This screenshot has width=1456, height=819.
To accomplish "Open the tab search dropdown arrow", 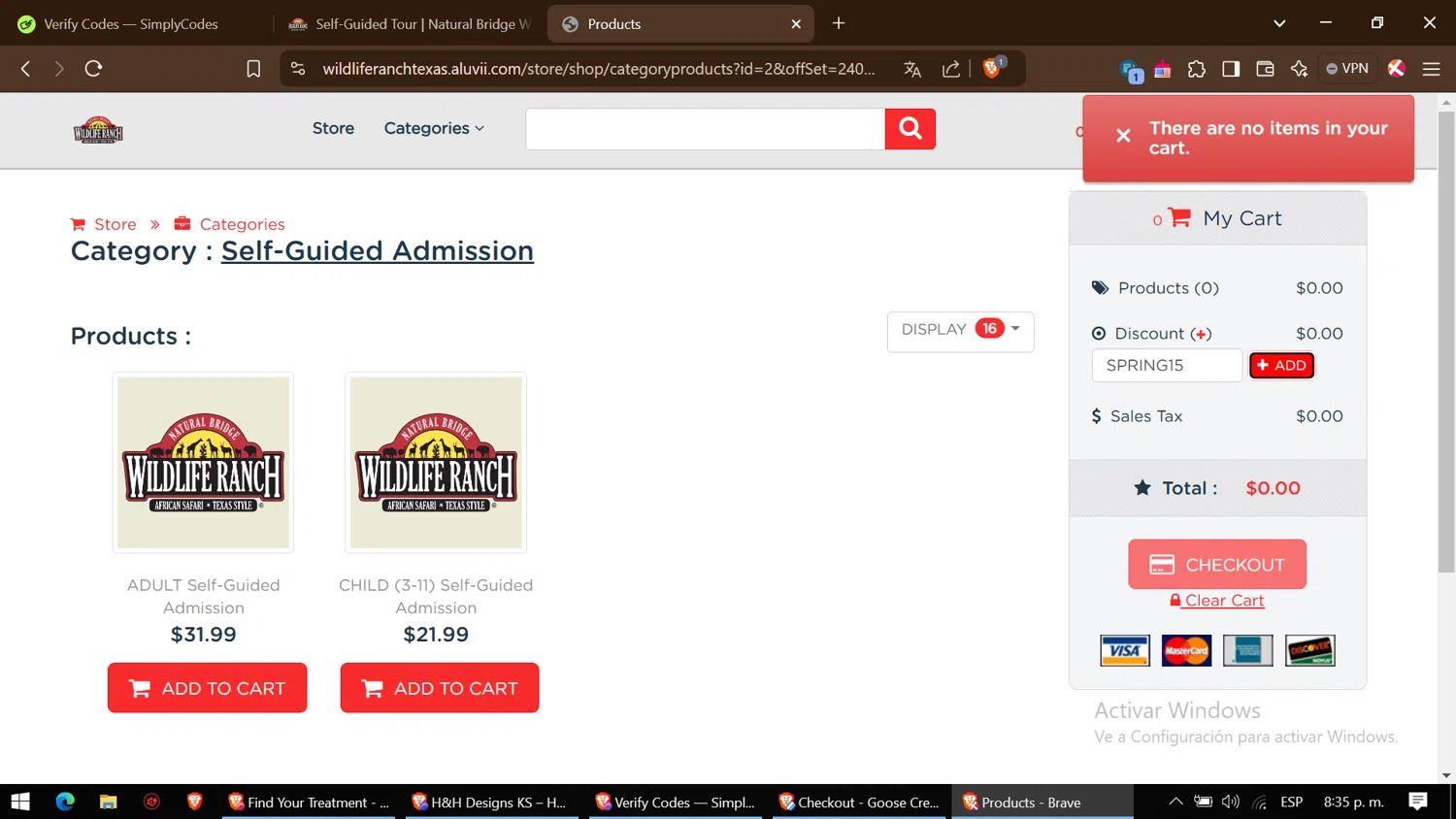I will 1279,23.
